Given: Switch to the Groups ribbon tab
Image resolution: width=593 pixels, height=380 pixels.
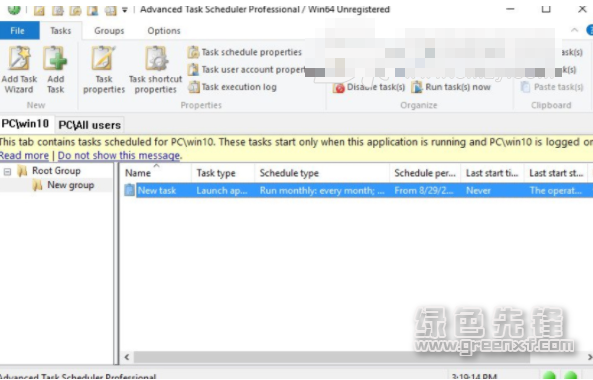Looking at the screenshot, I should click(109, 31).
